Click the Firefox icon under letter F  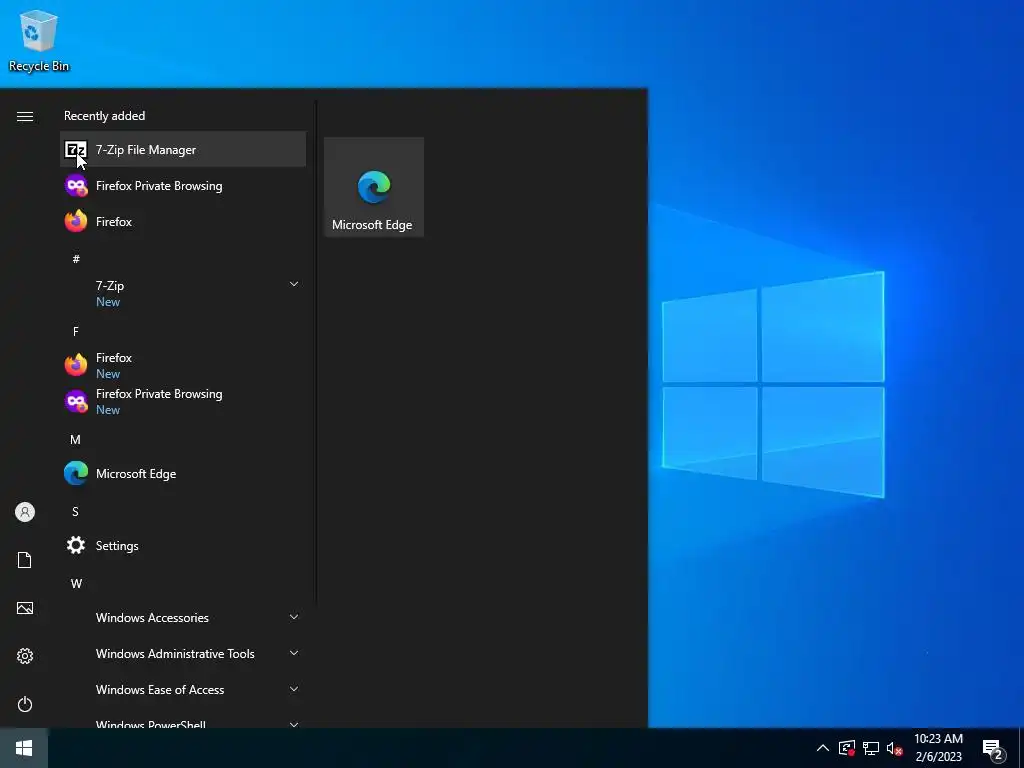(x=76, y=365)
